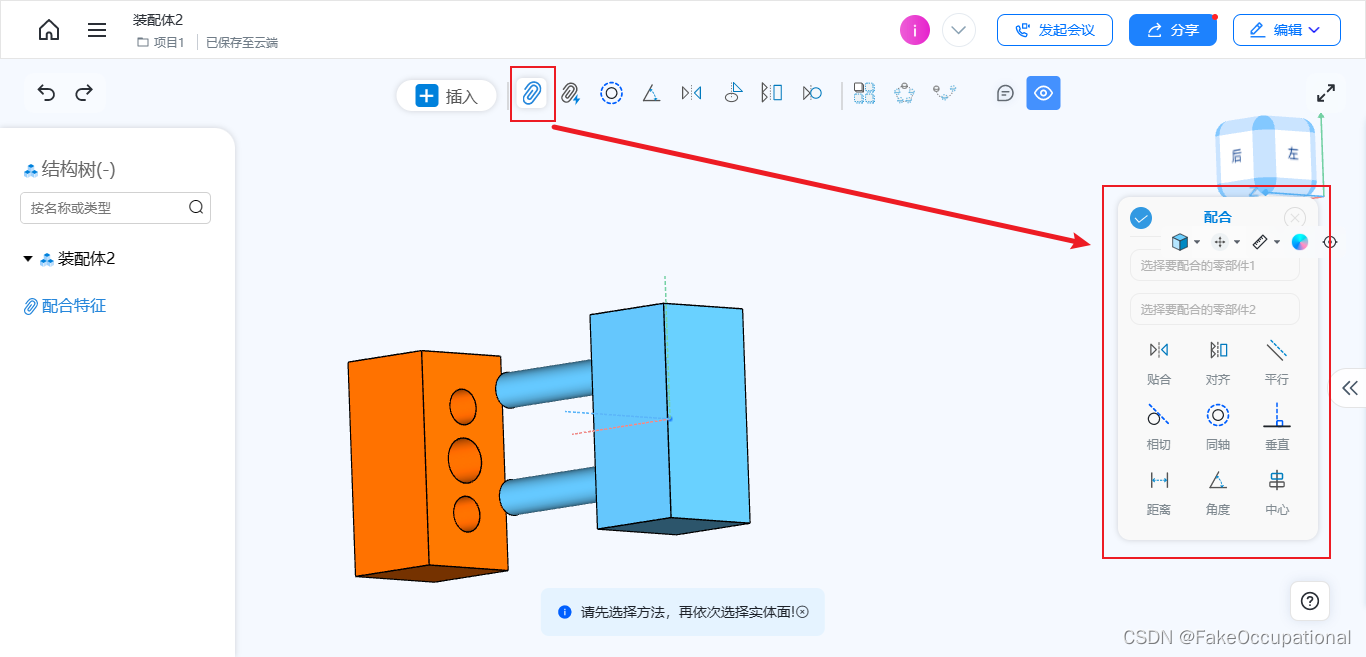Open the circular pattern array tool
The height and width of the screenshot is (657, 1366).
(x=905, y=93)
